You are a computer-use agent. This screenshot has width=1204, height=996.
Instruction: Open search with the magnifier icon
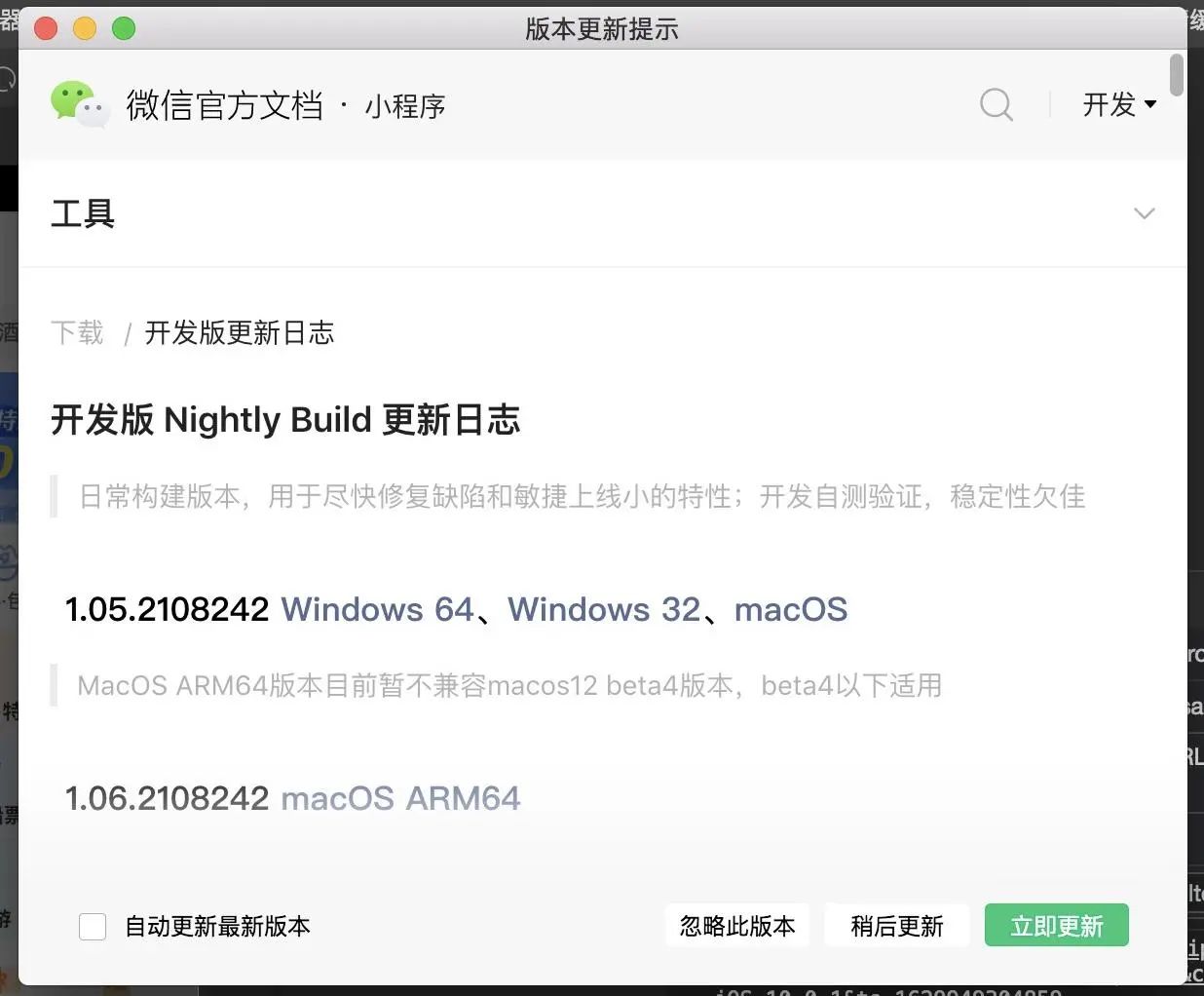pos(996,104)
